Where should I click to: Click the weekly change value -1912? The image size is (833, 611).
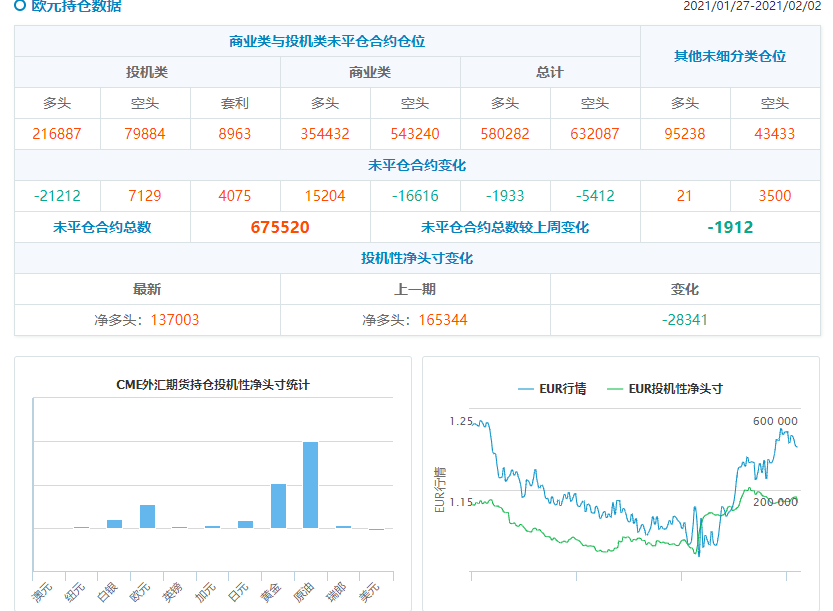tap(730, 227)
